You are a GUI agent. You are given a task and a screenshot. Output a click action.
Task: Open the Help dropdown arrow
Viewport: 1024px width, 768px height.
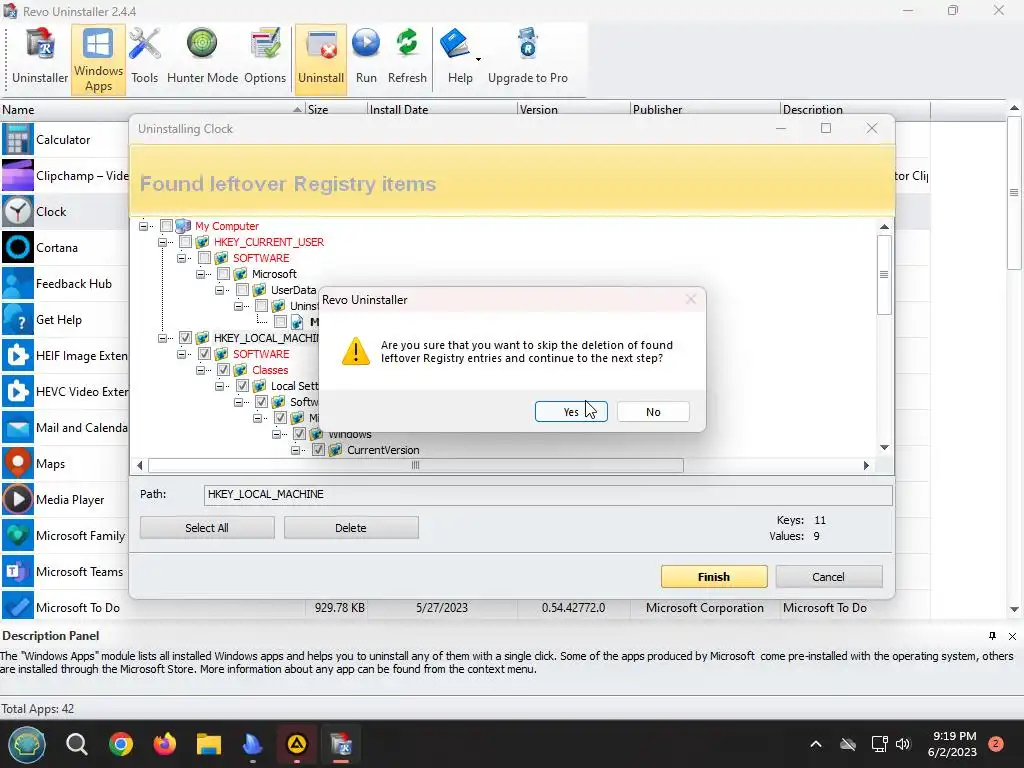pos(478,59)
